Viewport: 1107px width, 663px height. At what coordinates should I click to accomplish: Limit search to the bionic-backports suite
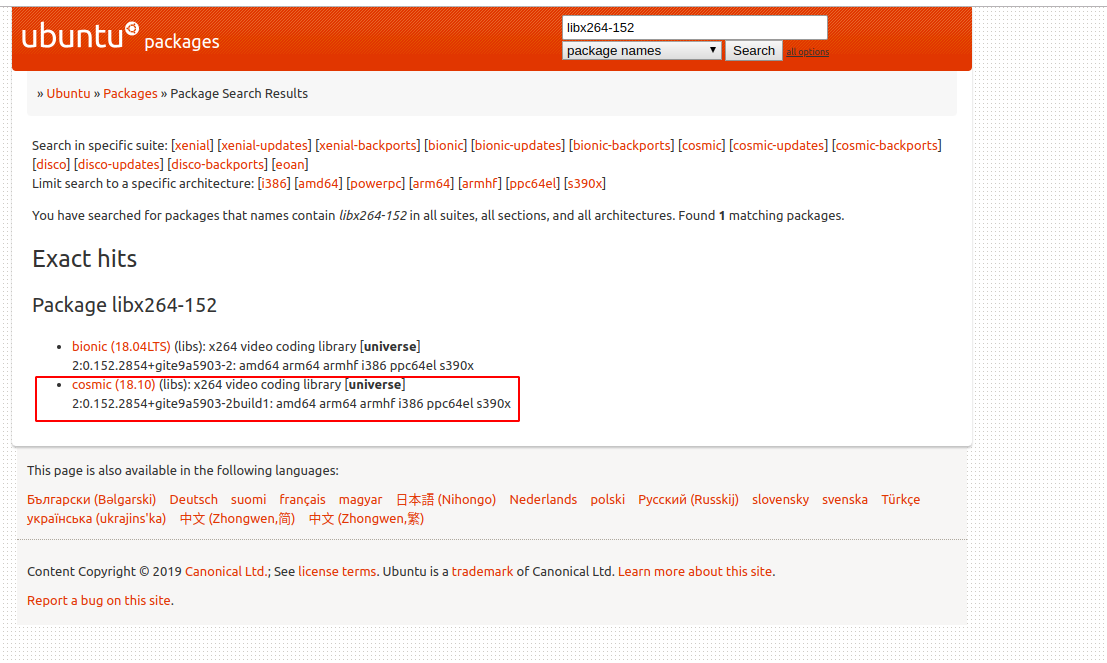(x=622, y=145)
